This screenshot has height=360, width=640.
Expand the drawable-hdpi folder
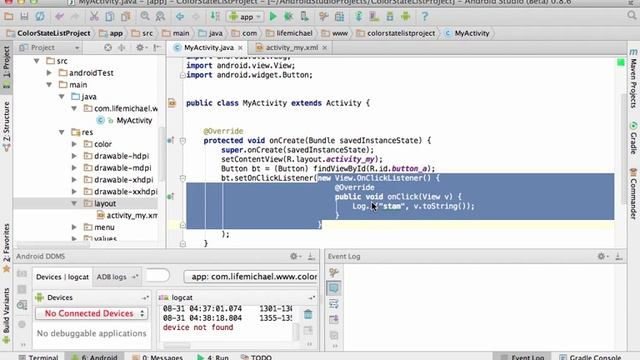pyautogui.click(x=74, y=156)
